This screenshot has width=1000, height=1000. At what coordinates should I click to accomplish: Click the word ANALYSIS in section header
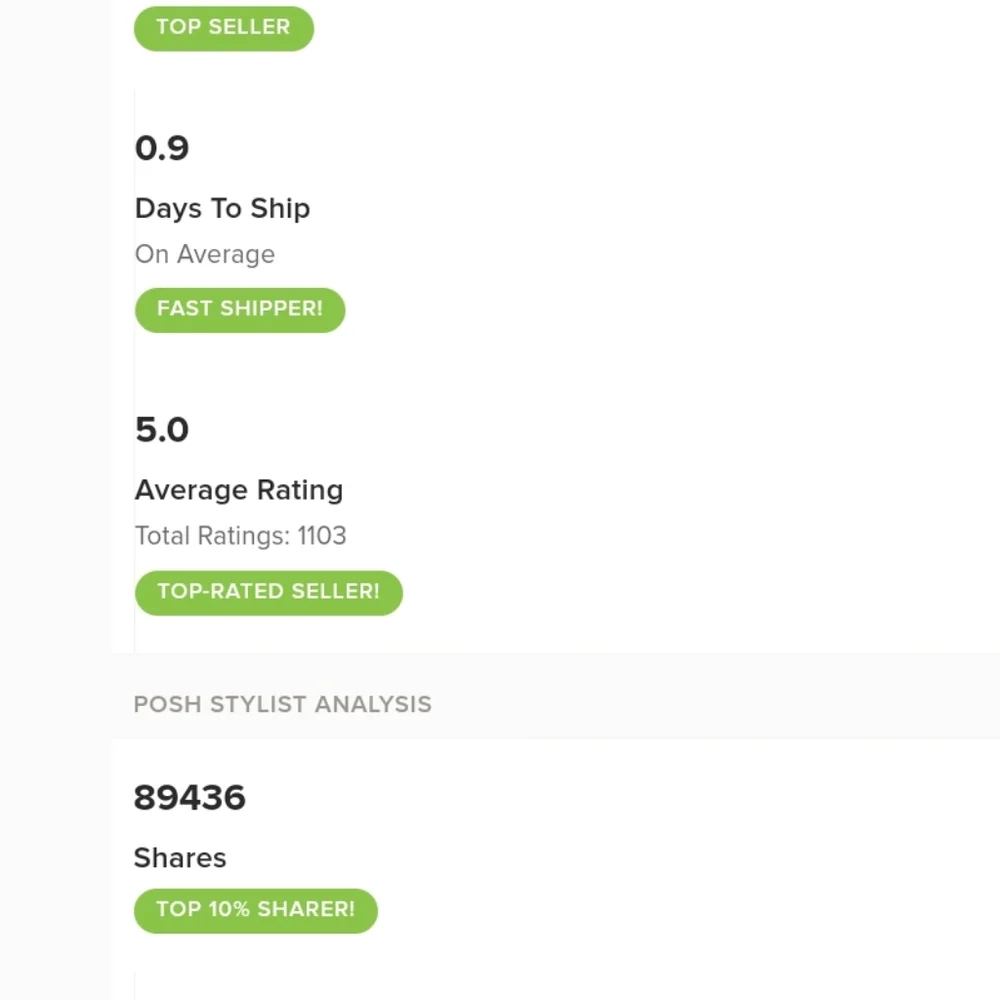pyautogui.click(x=373, y=705)
